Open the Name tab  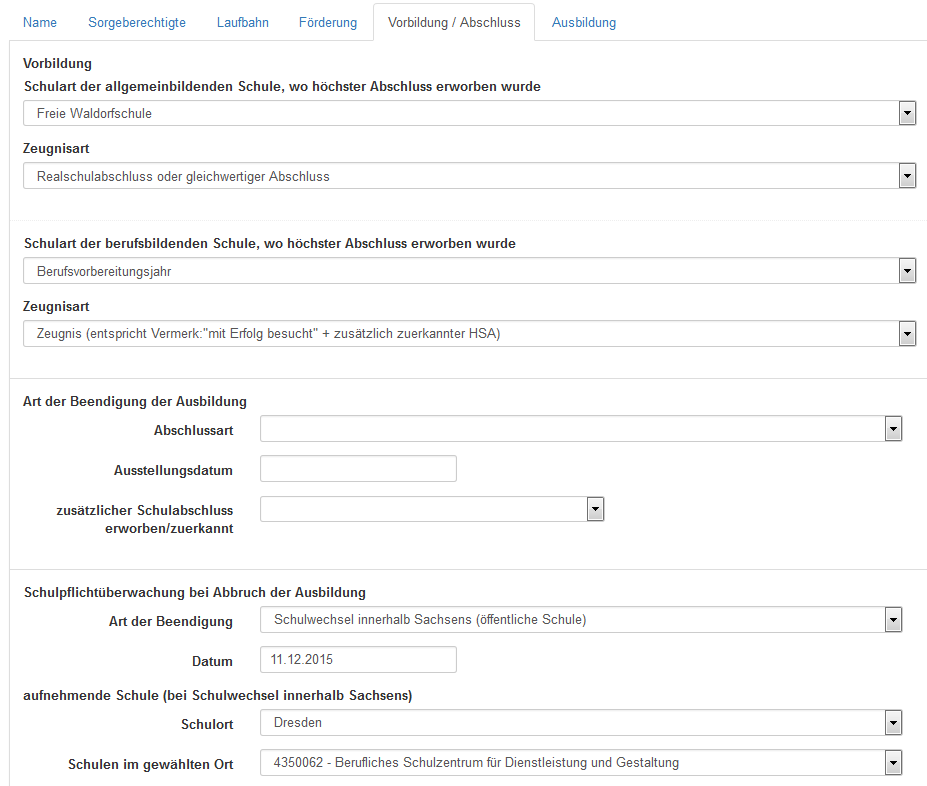[x=40, y=22]
